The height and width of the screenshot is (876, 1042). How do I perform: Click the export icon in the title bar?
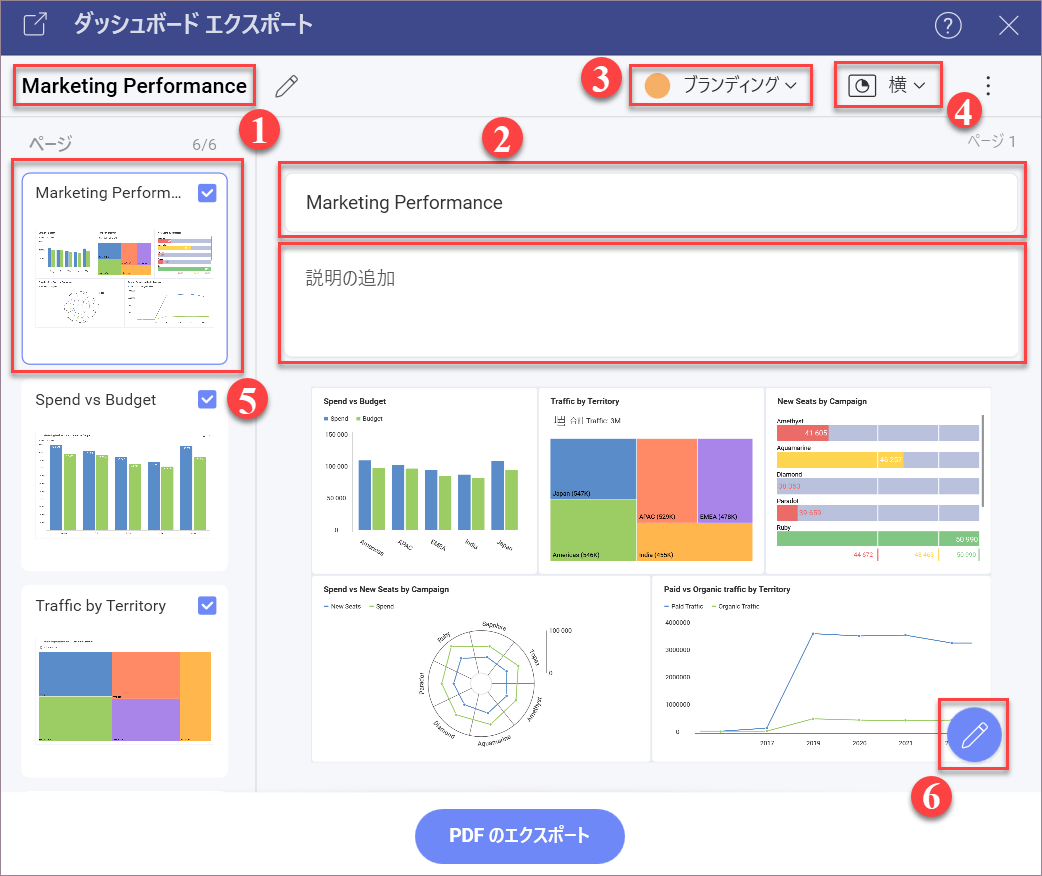(35, 25)
